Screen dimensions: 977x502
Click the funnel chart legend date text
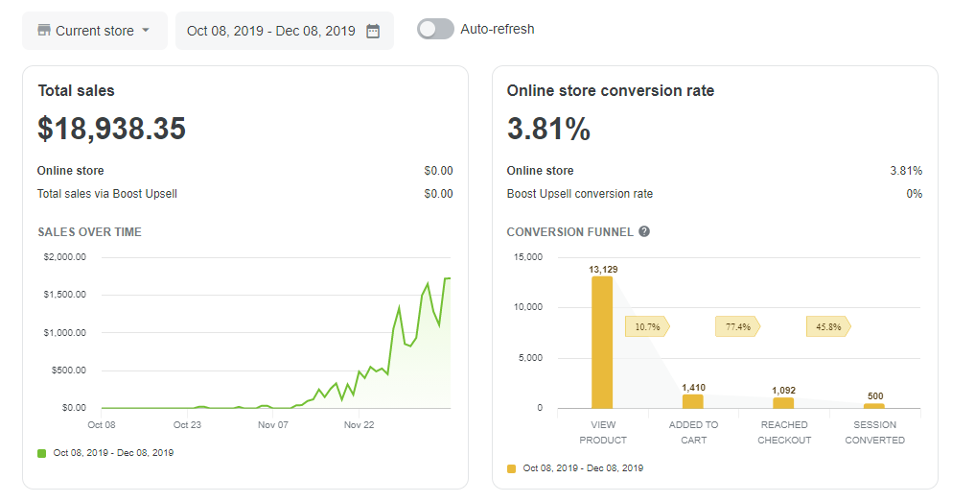pos(583,468)
